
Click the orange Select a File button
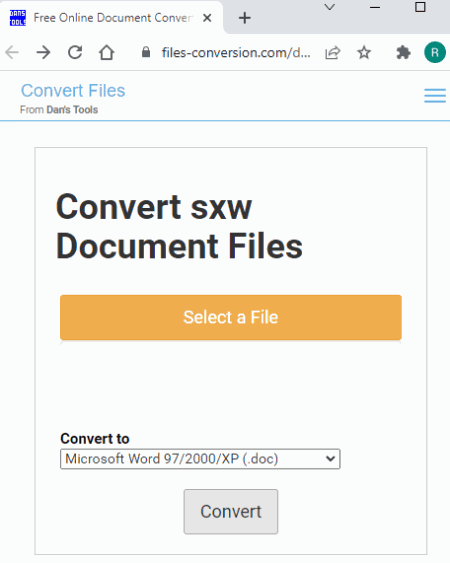[x=231, y=317]
